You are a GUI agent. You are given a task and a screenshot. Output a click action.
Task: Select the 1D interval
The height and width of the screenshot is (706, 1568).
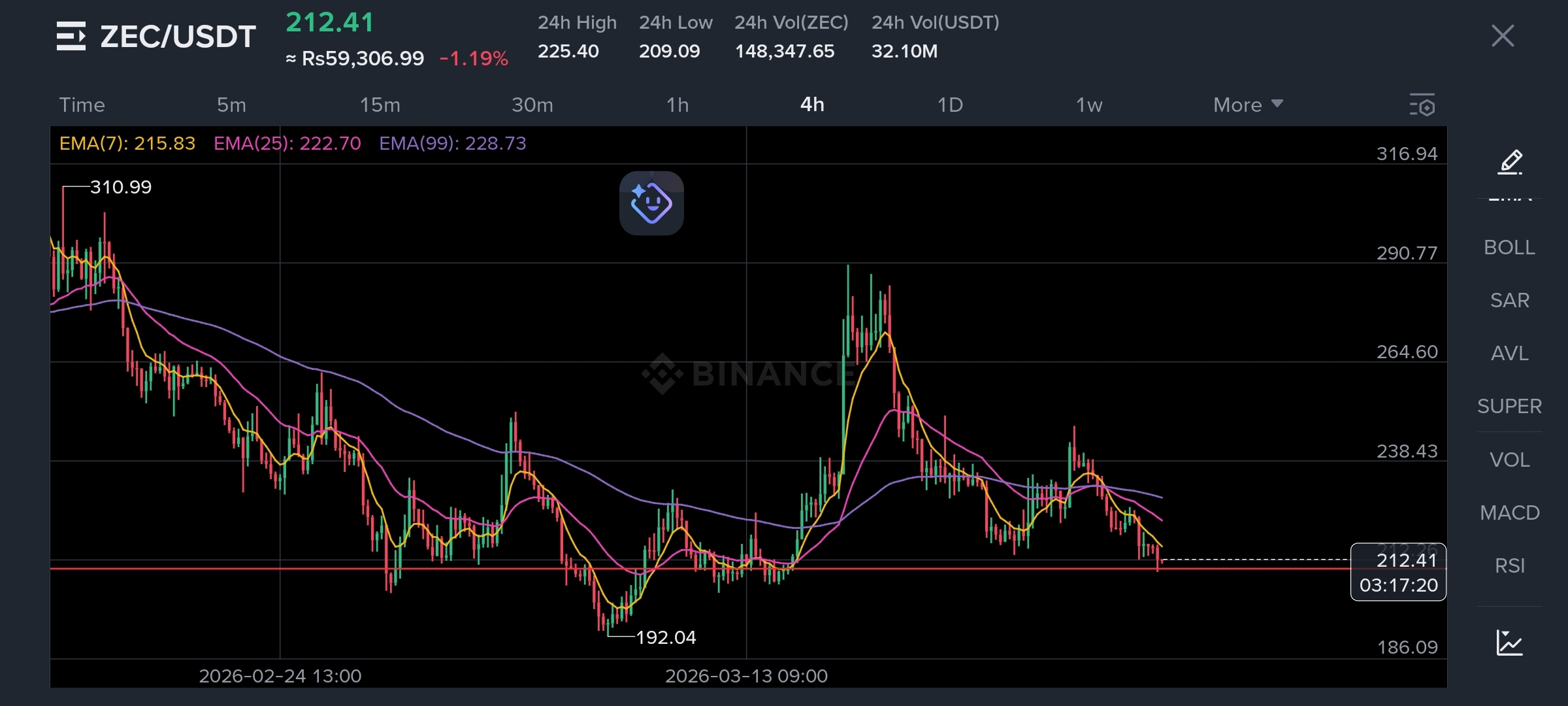coord(950,105)
